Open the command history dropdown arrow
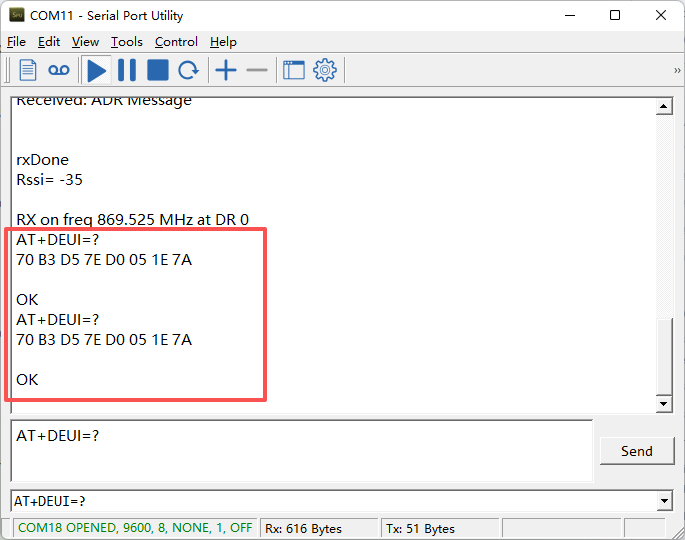 click(x=664, y=501)
